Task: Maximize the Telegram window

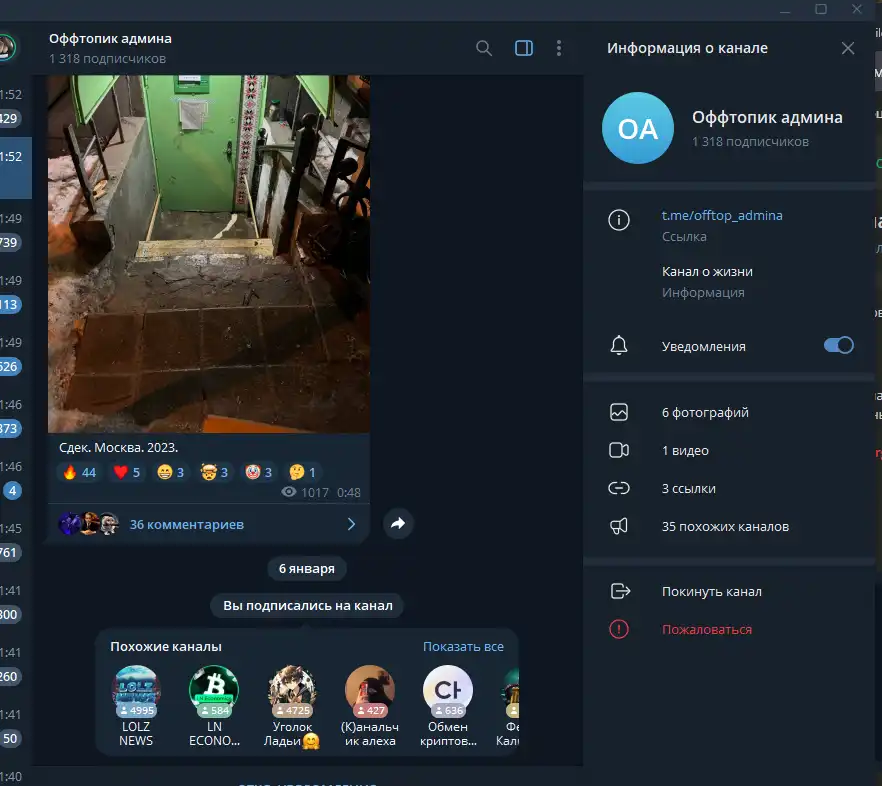Action: point(821,9)
